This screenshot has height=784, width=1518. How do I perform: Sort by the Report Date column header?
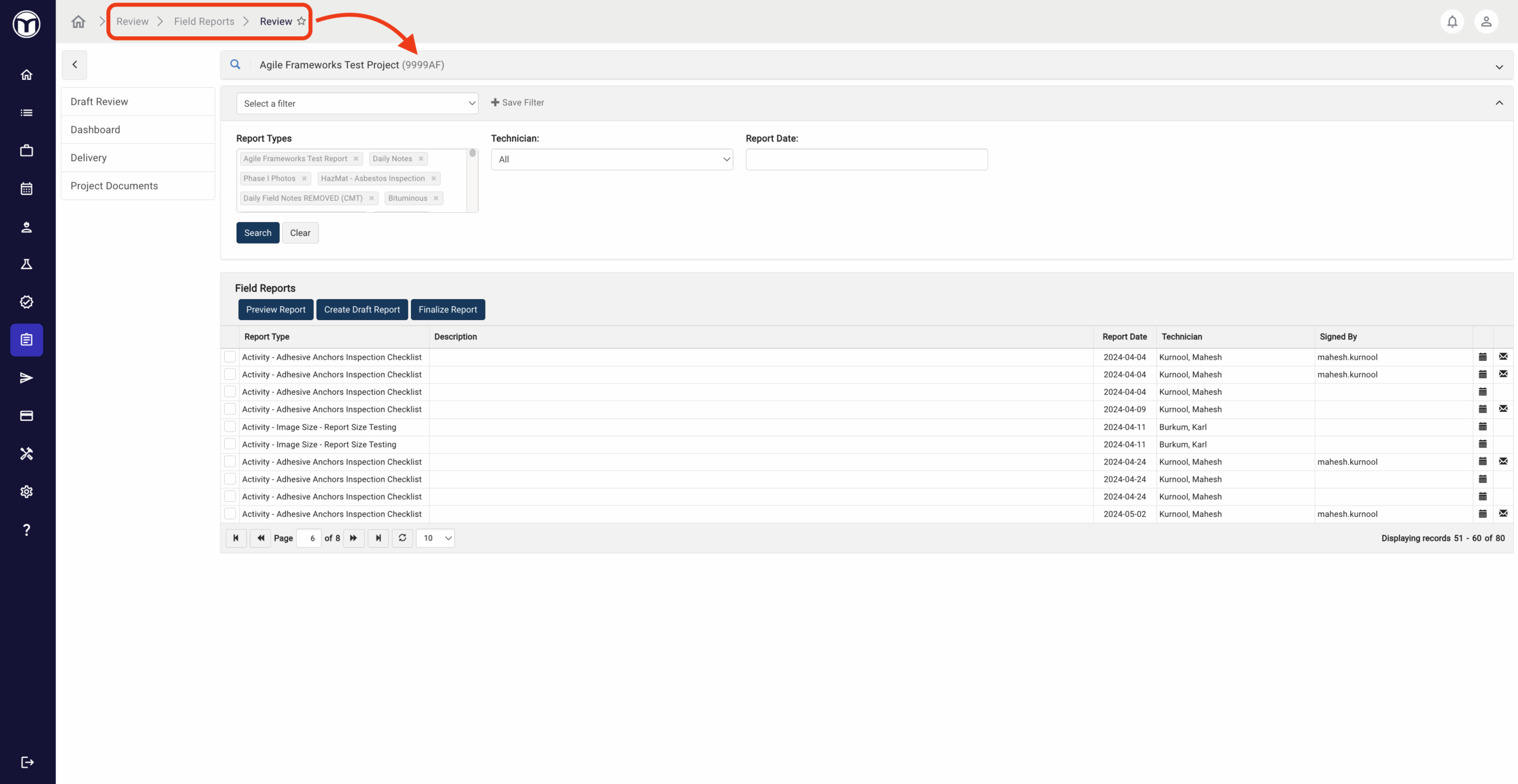tap(1125, 337)
